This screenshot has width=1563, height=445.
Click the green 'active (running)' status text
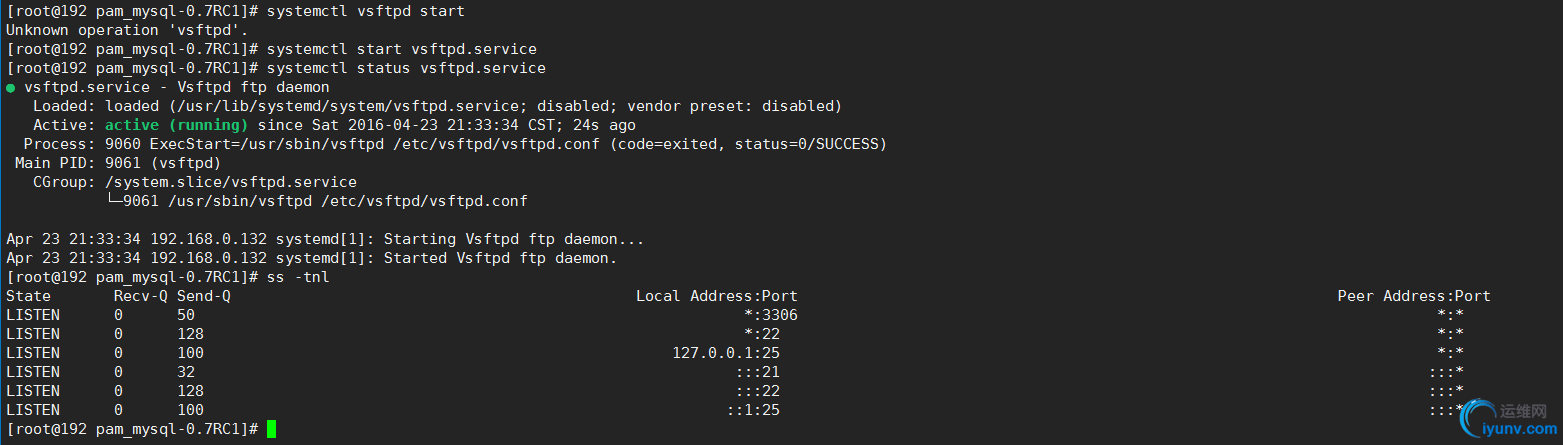[x=176, y=125]
